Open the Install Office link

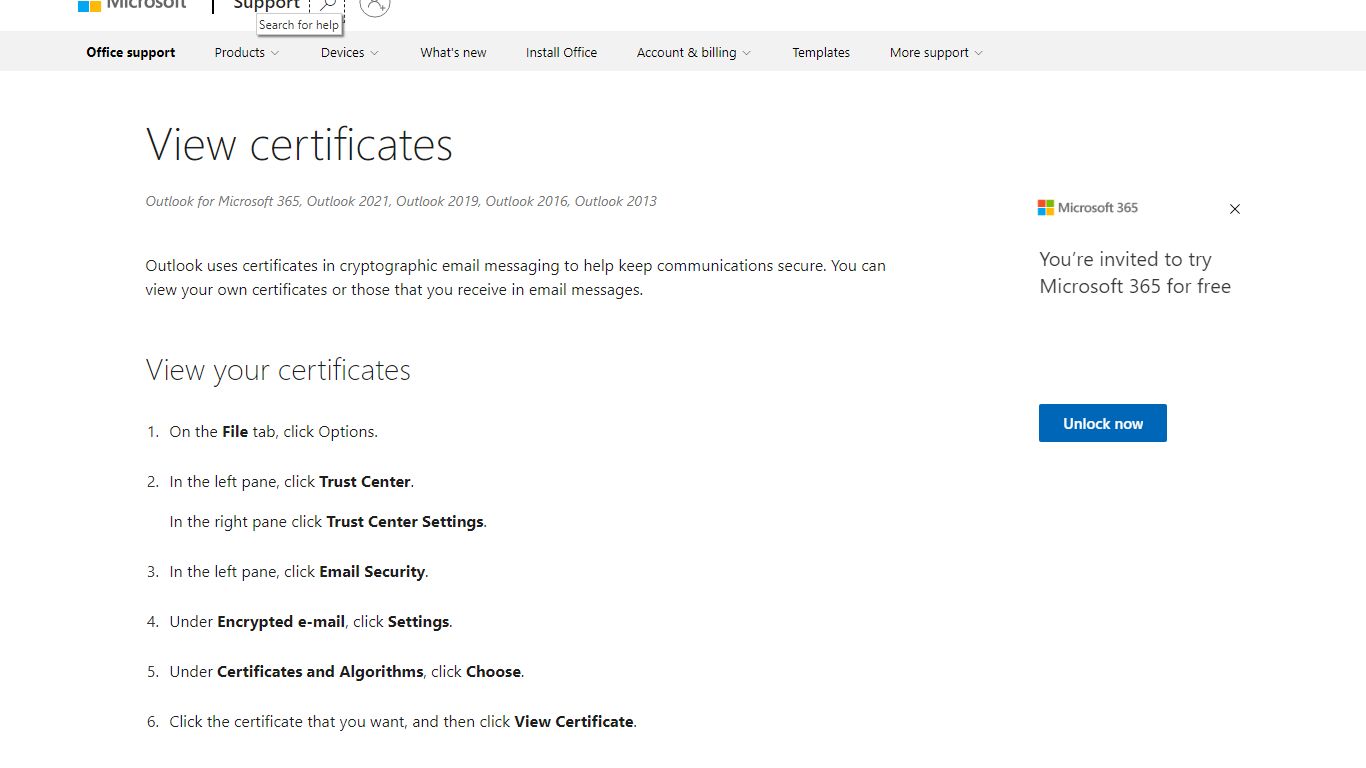561,52
